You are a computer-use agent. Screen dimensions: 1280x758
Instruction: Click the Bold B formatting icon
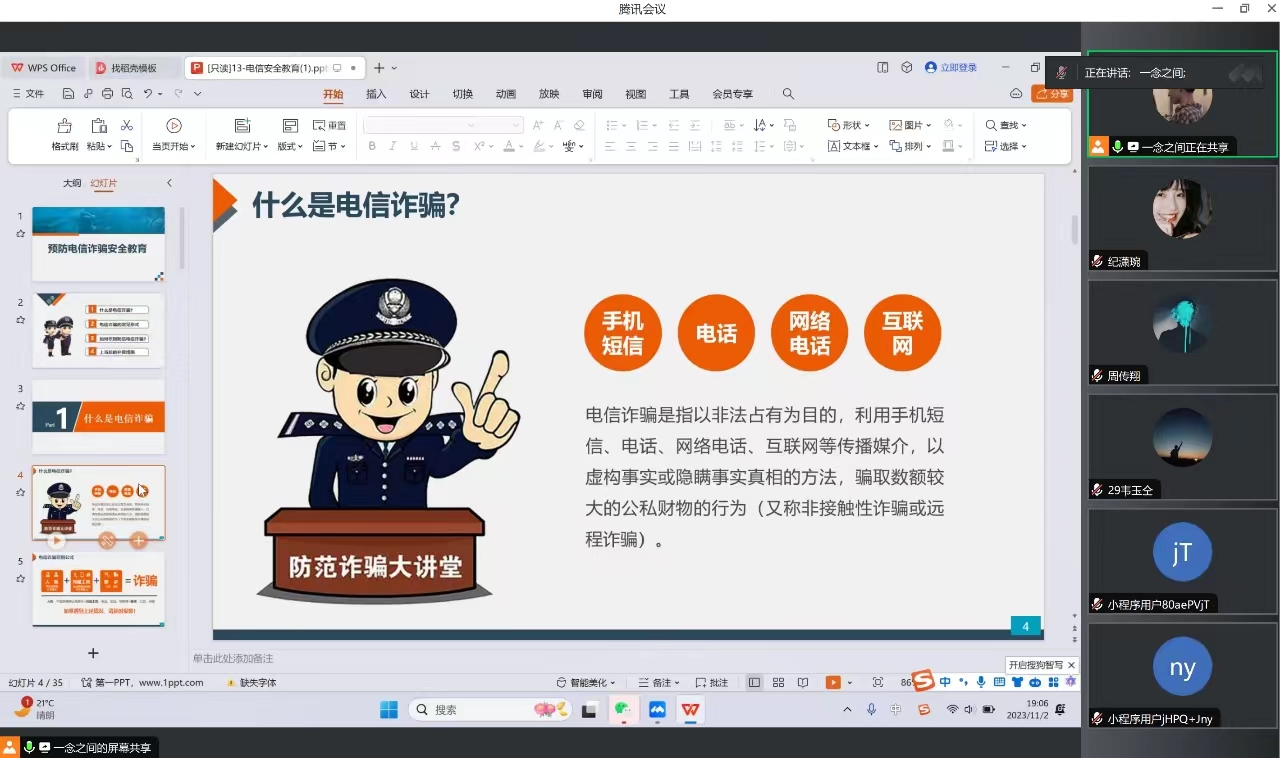pos(372,146)
